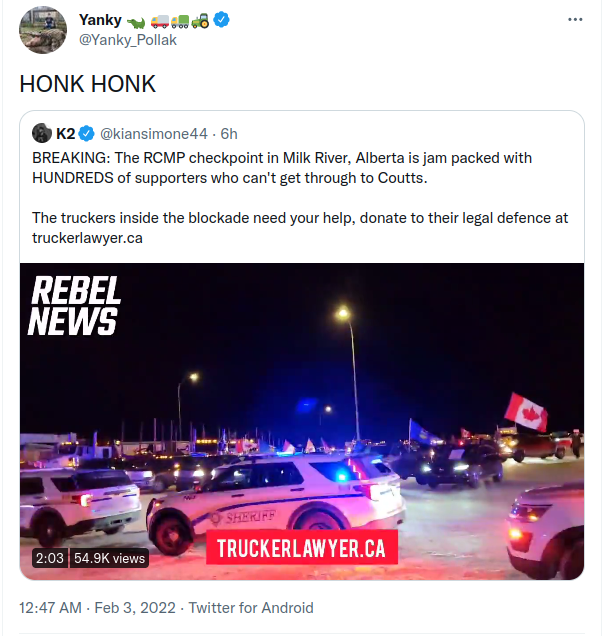611x636 pixels.
Task: Click the crocodile emoji in display name
Action: [136, 22]
